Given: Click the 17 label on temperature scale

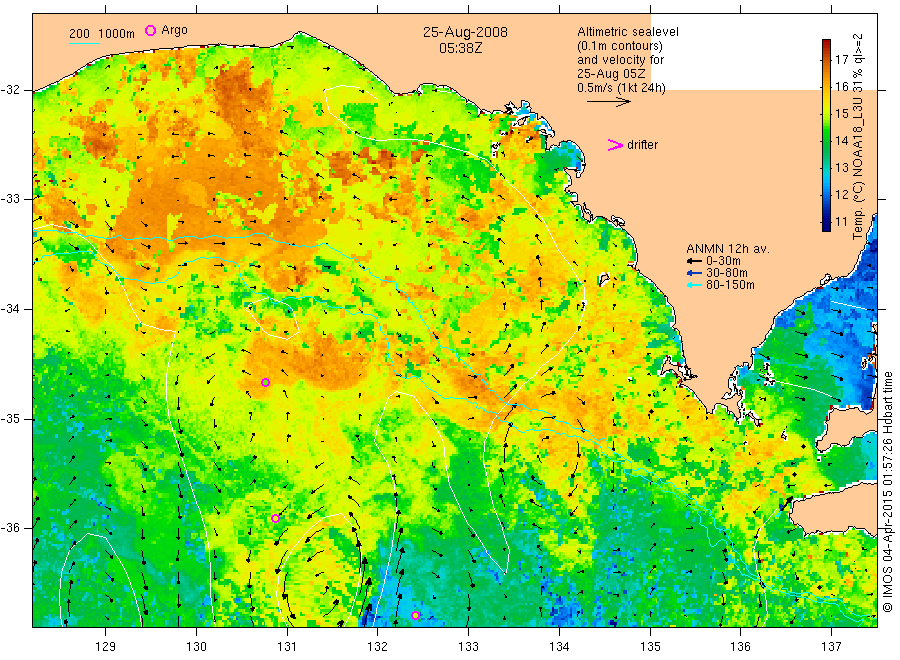Looking at the screenshot, I should (x=841, y=60).
